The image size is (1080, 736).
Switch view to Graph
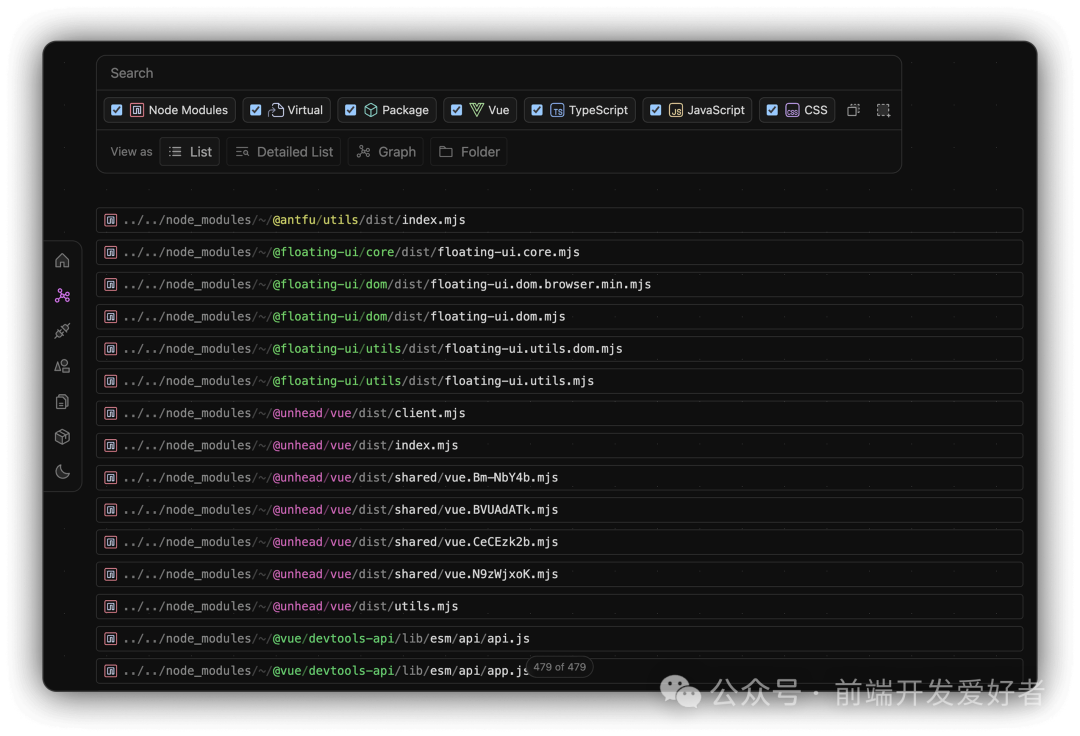pos(386,152)
